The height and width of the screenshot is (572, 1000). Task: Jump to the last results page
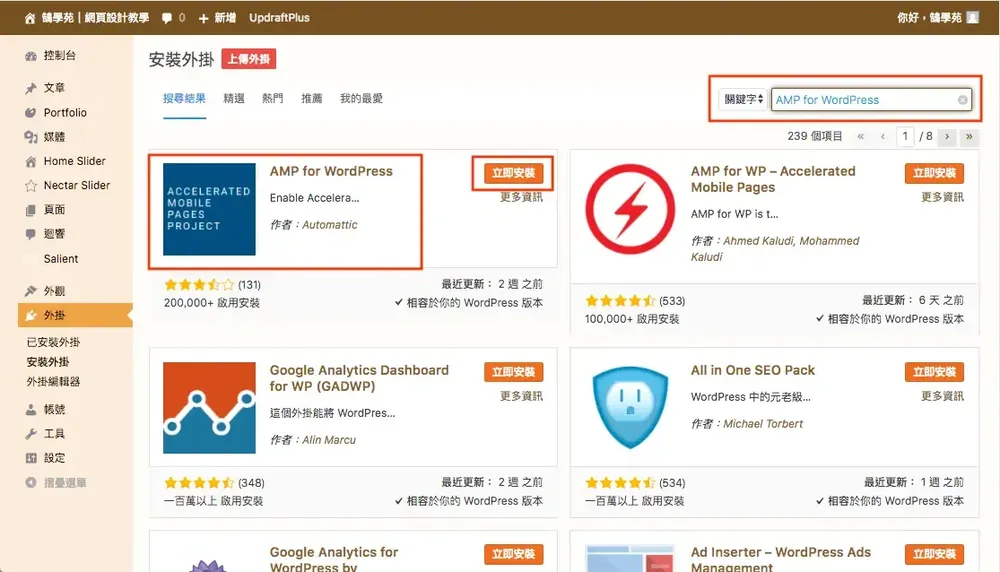pyautogui.click(x=969, y=136)
